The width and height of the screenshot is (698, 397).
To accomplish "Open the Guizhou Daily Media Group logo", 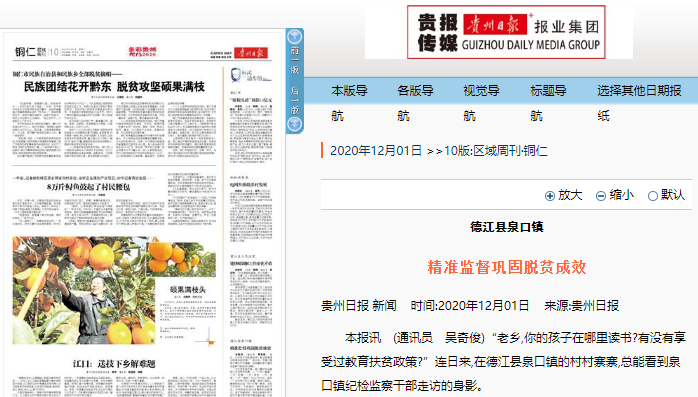I will point(506,32).
